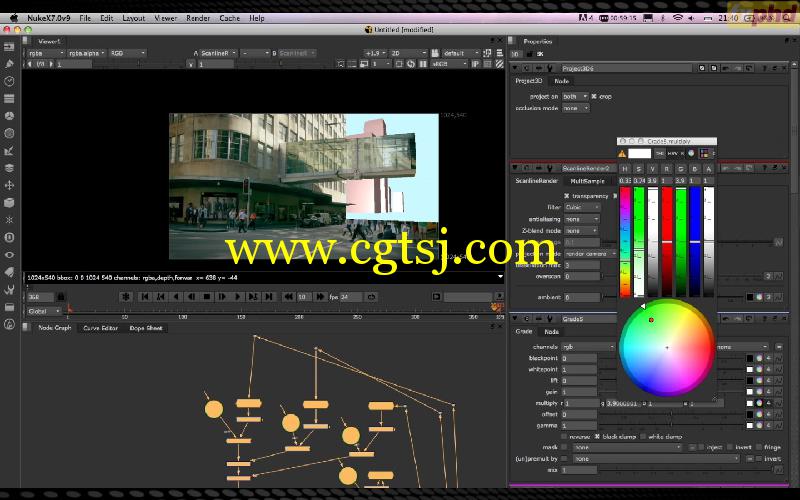Click the Viewer refresh circular arrow icon
Image resolution: width=800 pixels, height=500 pixels.
point(411,64)
